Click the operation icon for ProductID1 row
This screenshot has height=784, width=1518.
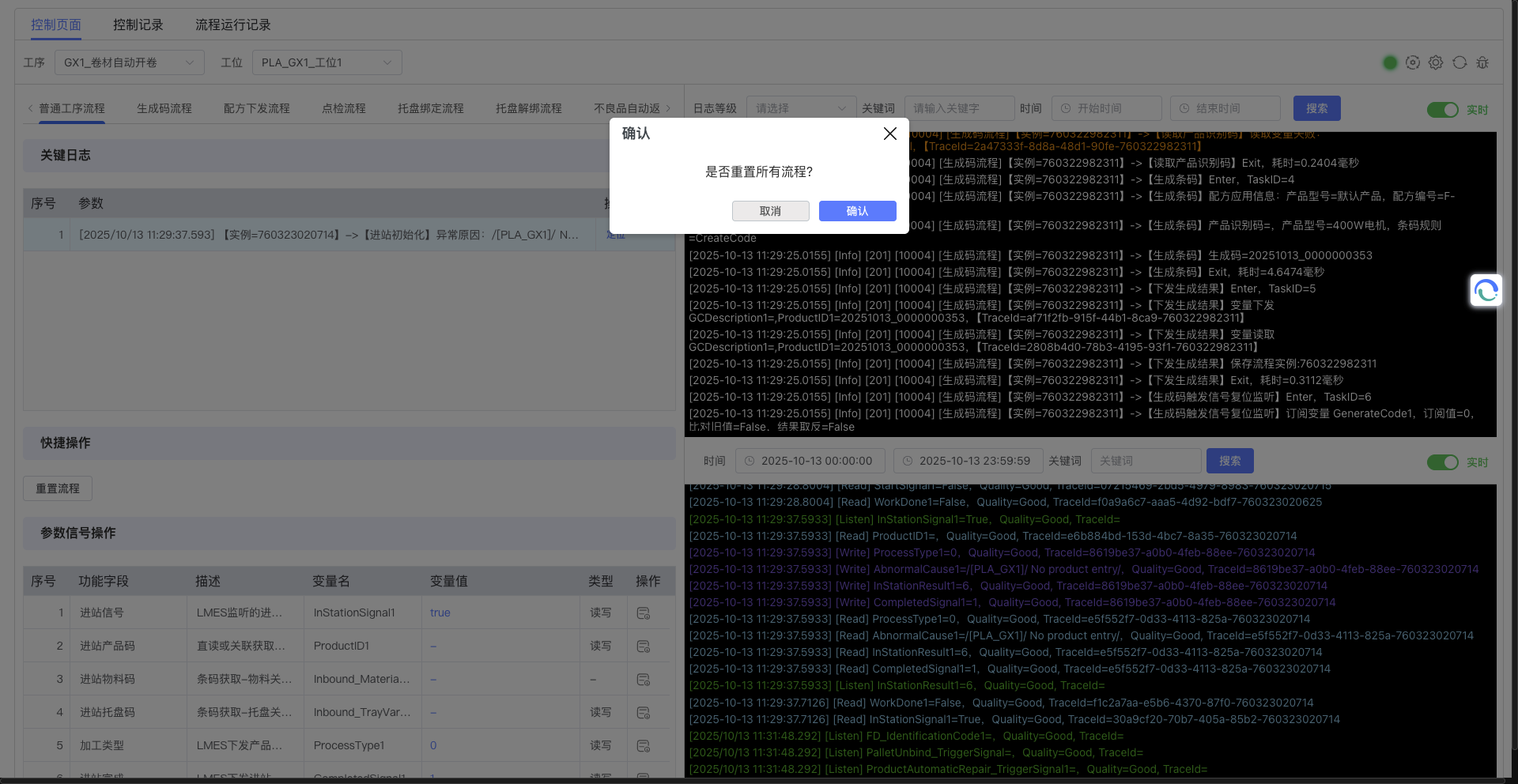click(644, 646)
